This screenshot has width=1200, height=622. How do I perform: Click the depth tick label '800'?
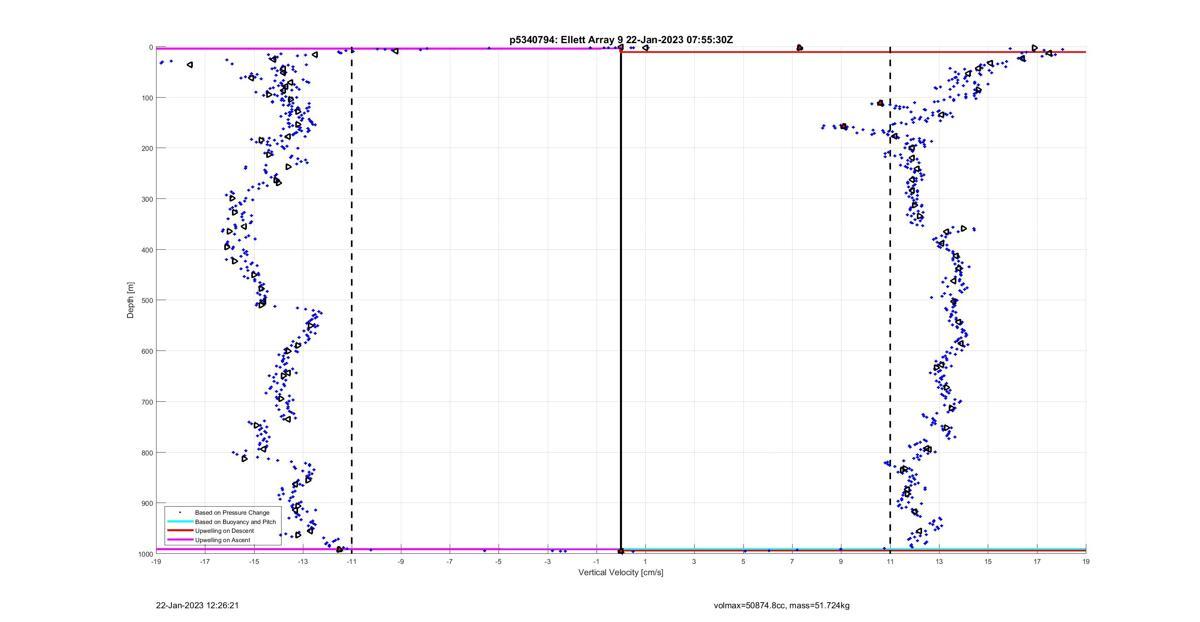[x=146, y=453]
